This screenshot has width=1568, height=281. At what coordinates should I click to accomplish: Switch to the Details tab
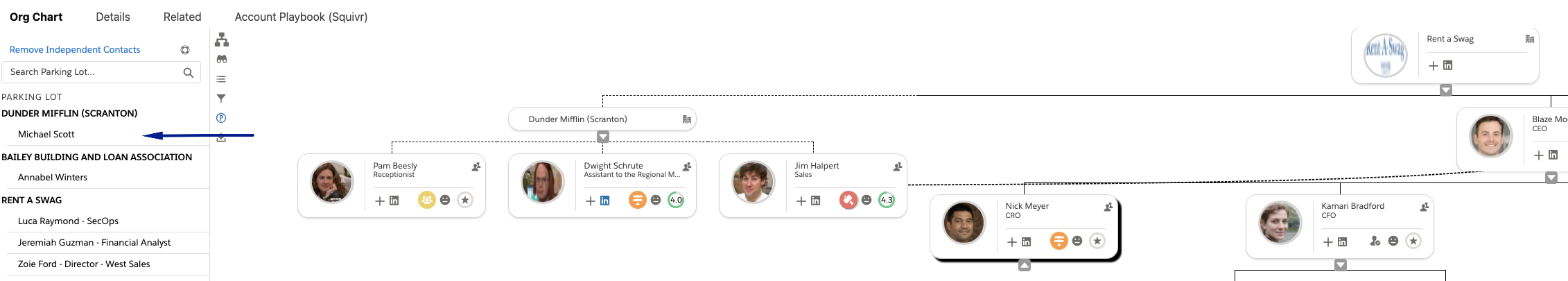pyautogui.click(x=113, y=17)
